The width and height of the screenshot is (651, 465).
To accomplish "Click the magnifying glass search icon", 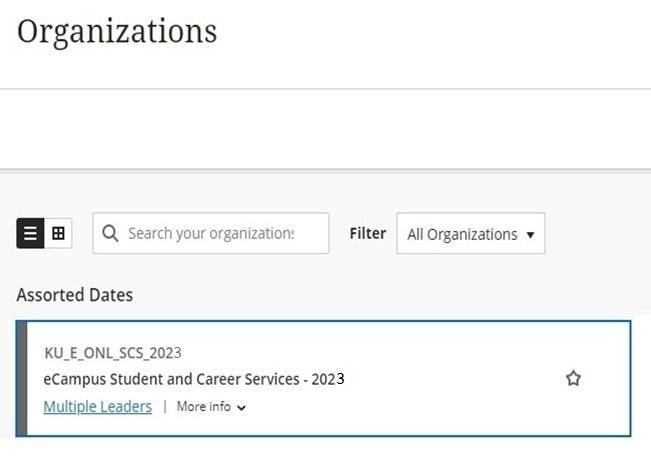I will [x=111, y=234].
